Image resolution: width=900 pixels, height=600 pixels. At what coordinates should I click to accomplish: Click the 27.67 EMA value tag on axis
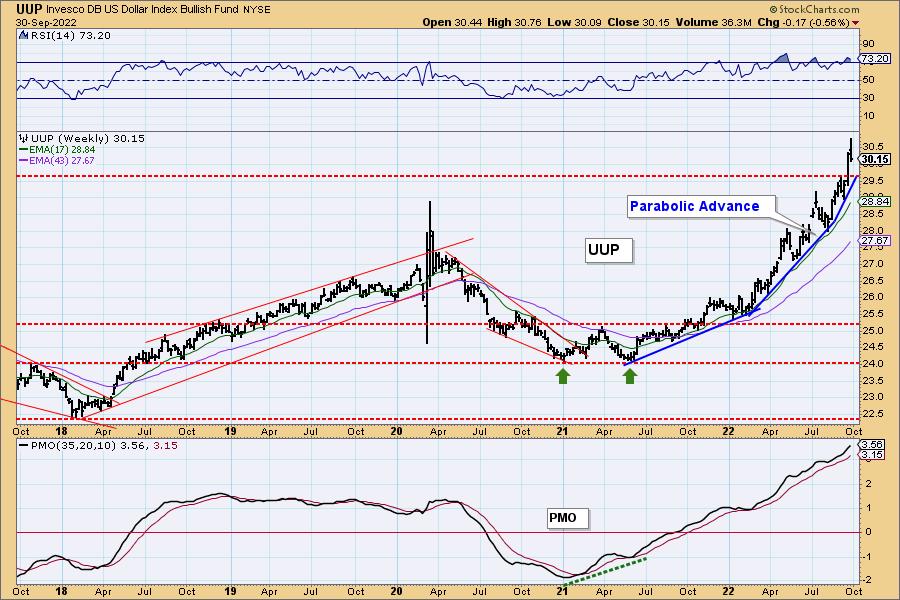click(x=876, y=241)
